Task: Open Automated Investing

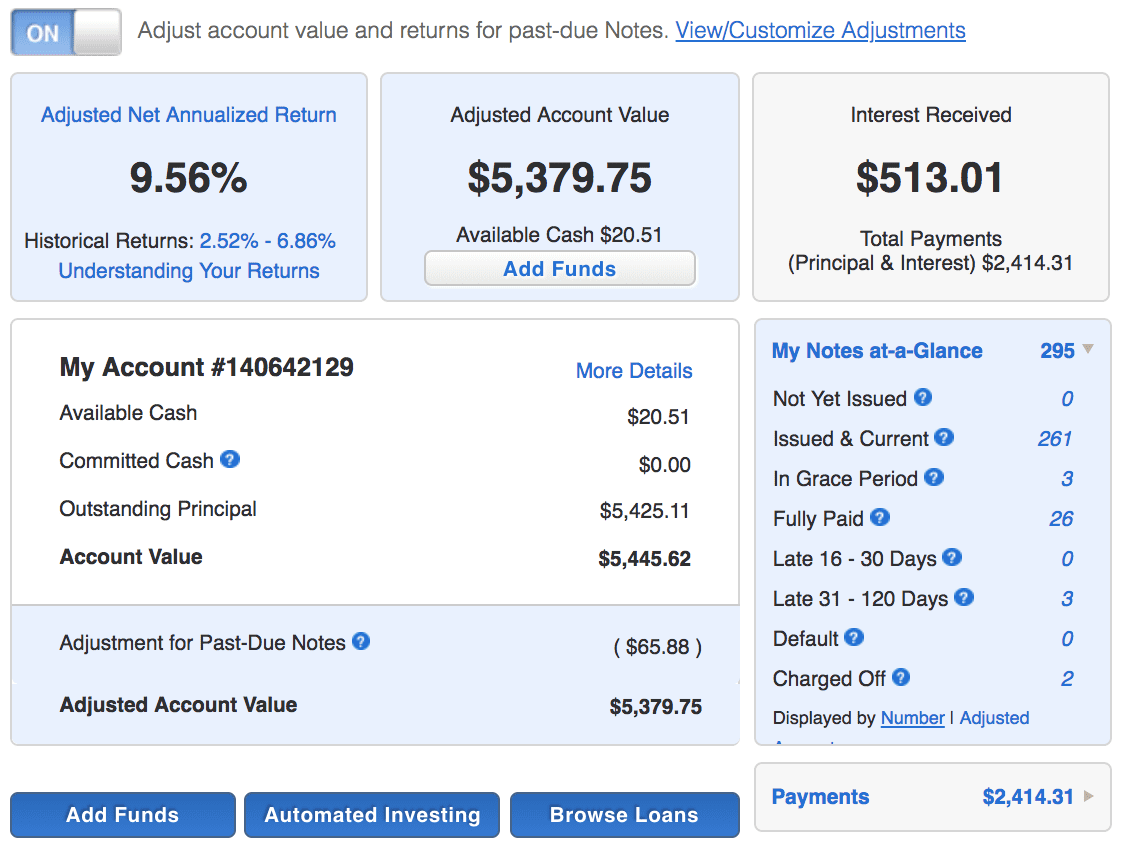Action: (x=372, y=814)
